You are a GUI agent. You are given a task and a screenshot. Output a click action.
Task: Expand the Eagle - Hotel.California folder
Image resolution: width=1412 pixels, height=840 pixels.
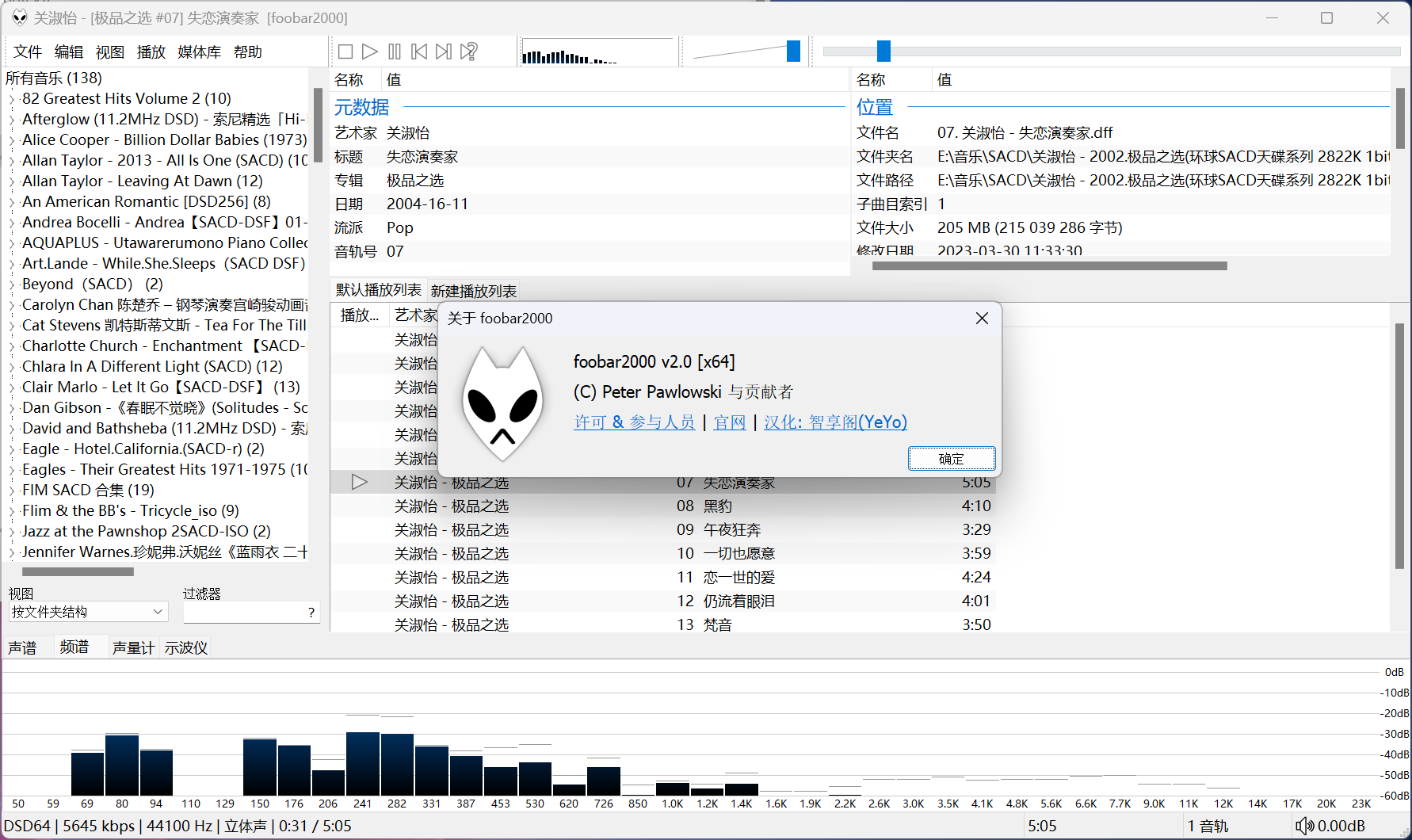coord(12,449)
